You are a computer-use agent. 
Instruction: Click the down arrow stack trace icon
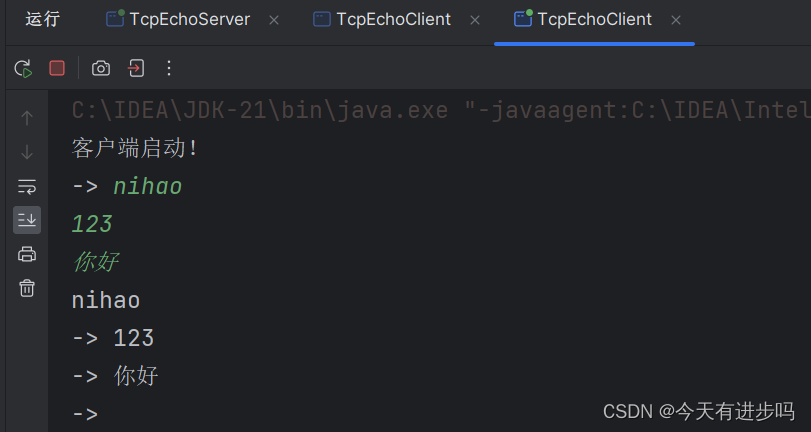click(27, 152)
